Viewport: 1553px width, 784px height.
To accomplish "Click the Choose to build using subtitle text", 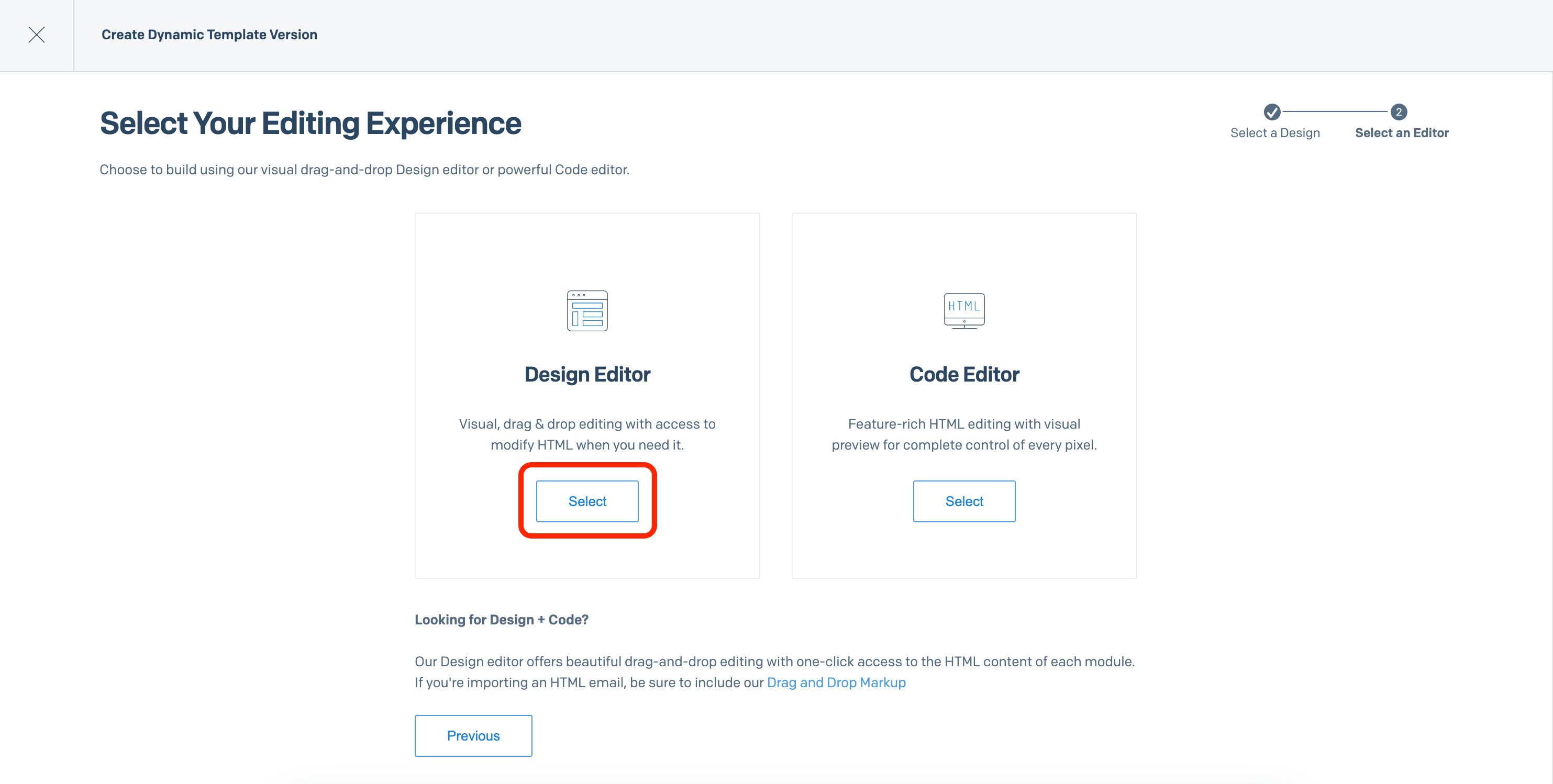I will (x=364, y=170).
